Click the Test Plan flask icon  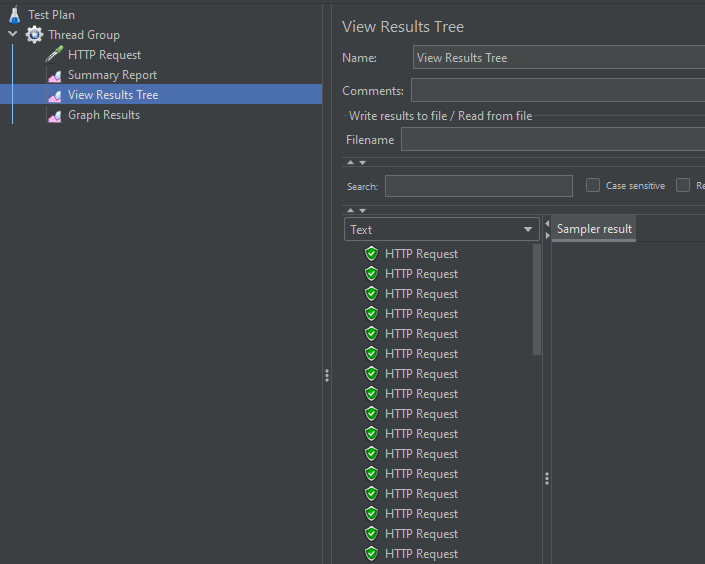pos(15,14)
